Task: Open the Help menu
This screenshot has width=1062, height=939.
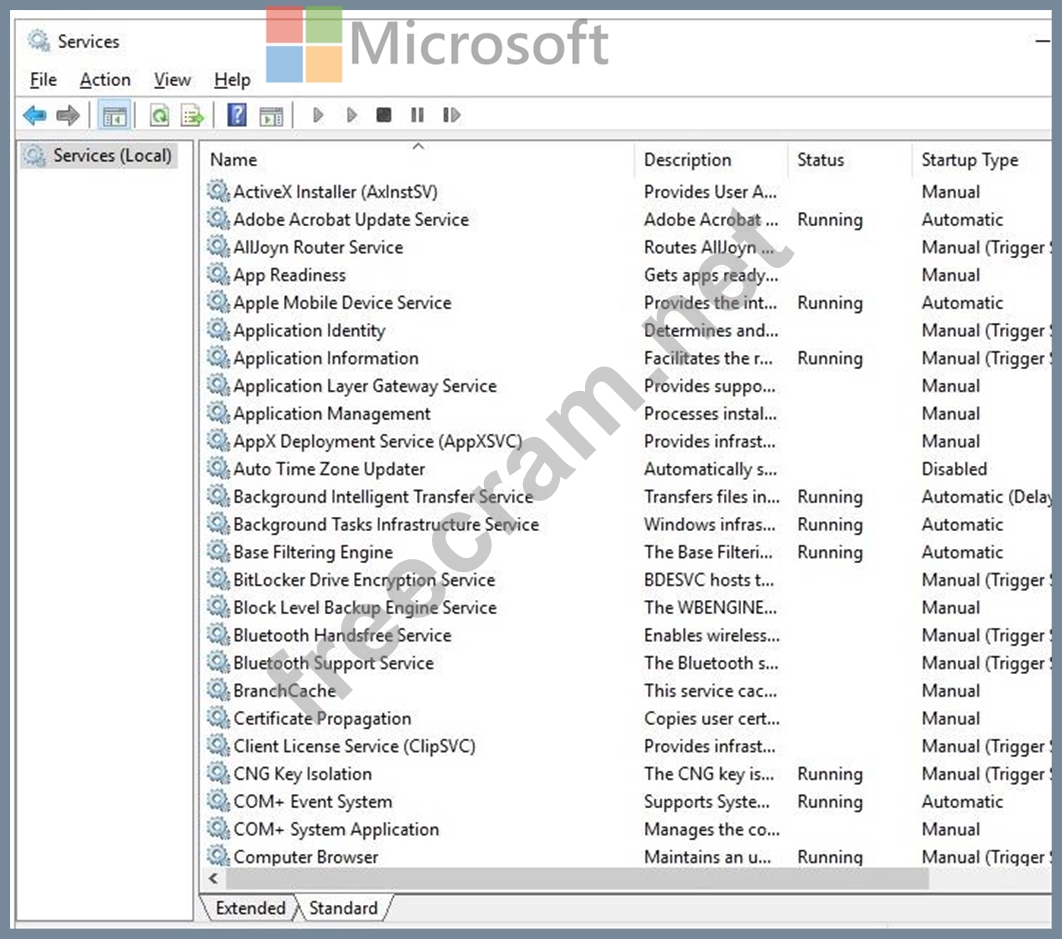Action: click(x=232, y=80)
